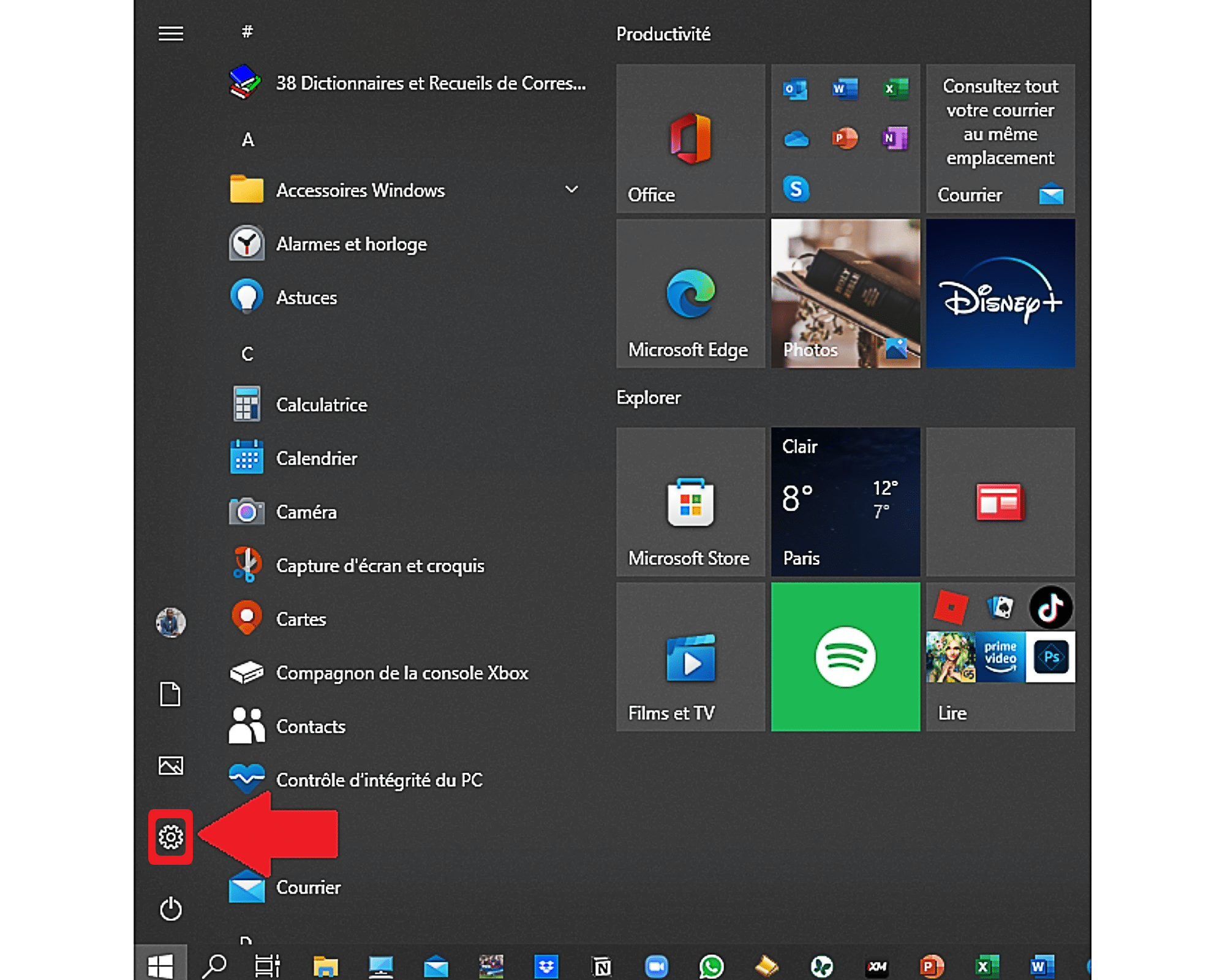
Task: Open the Disney+ tile
Action: (x=1000, y=293)
